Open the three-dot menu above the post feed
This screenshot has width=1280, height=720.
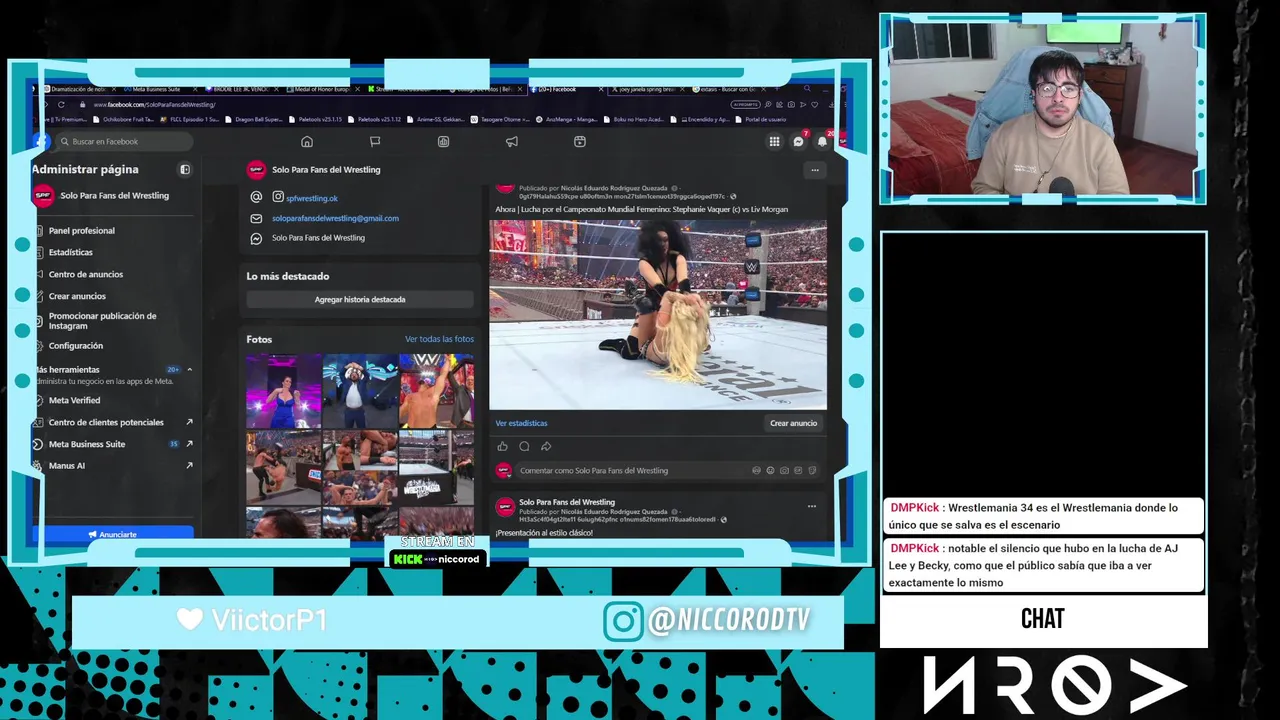point(815,170)
